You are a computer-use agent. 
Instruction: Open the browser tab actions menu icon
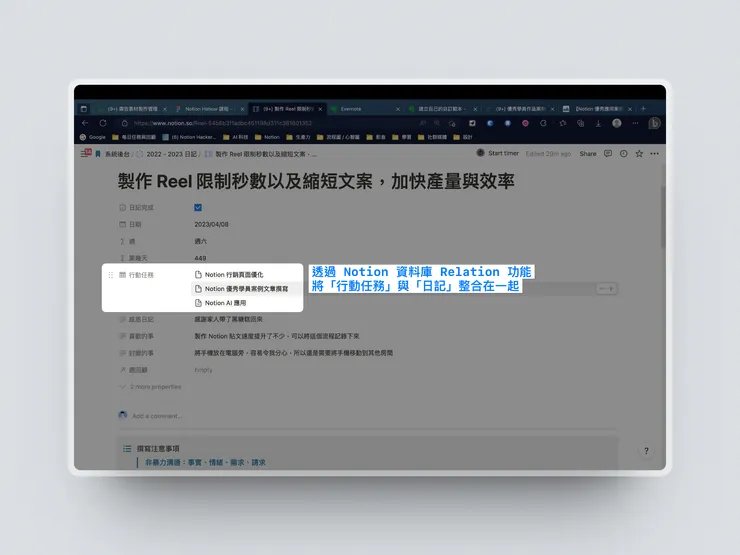click(x=84, y=109)
